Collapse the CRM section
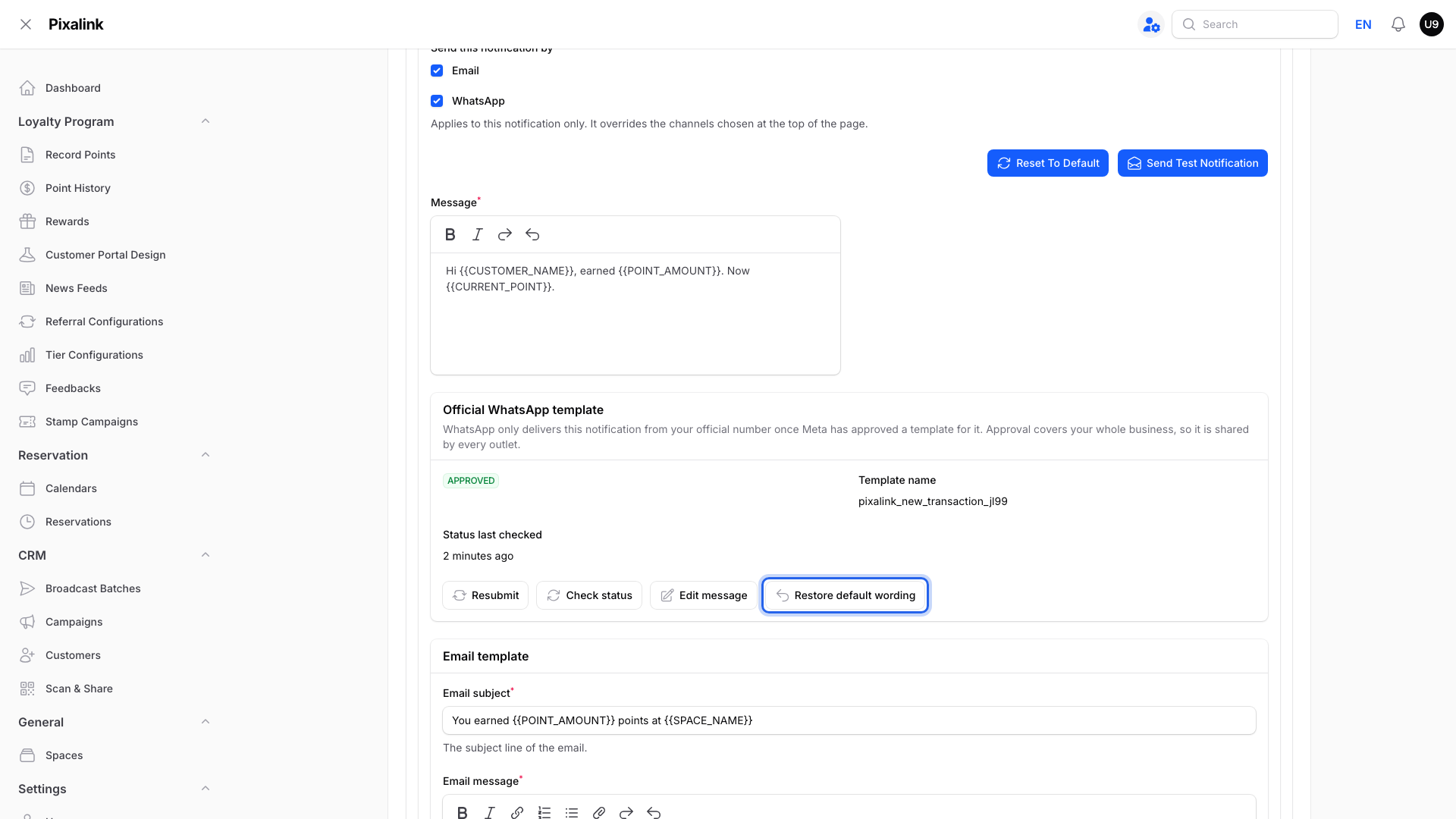Screen dimensions: 1456x819 pyautogui.click(x=206, y=555)
